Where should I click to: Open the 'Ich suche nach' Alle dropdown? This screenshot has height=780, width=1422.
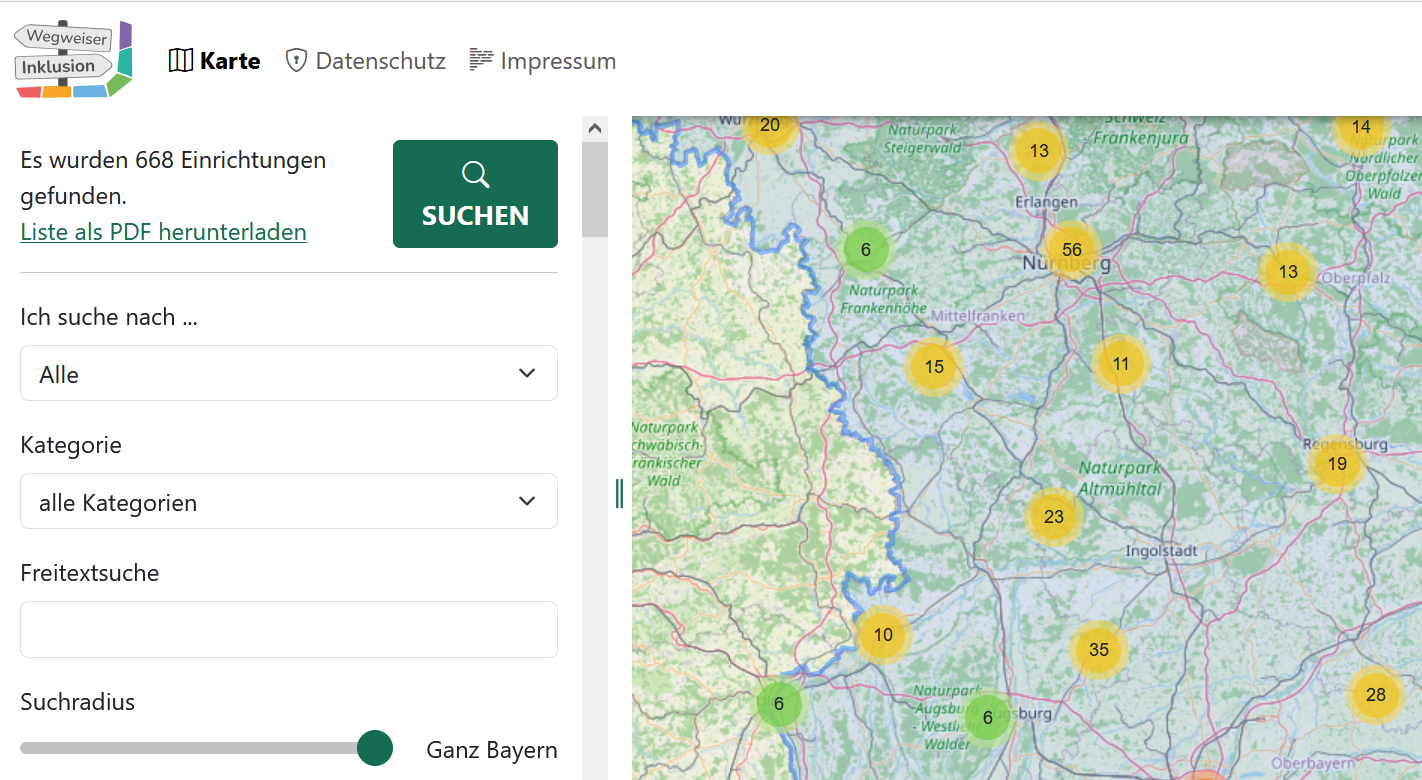point(289,373)
